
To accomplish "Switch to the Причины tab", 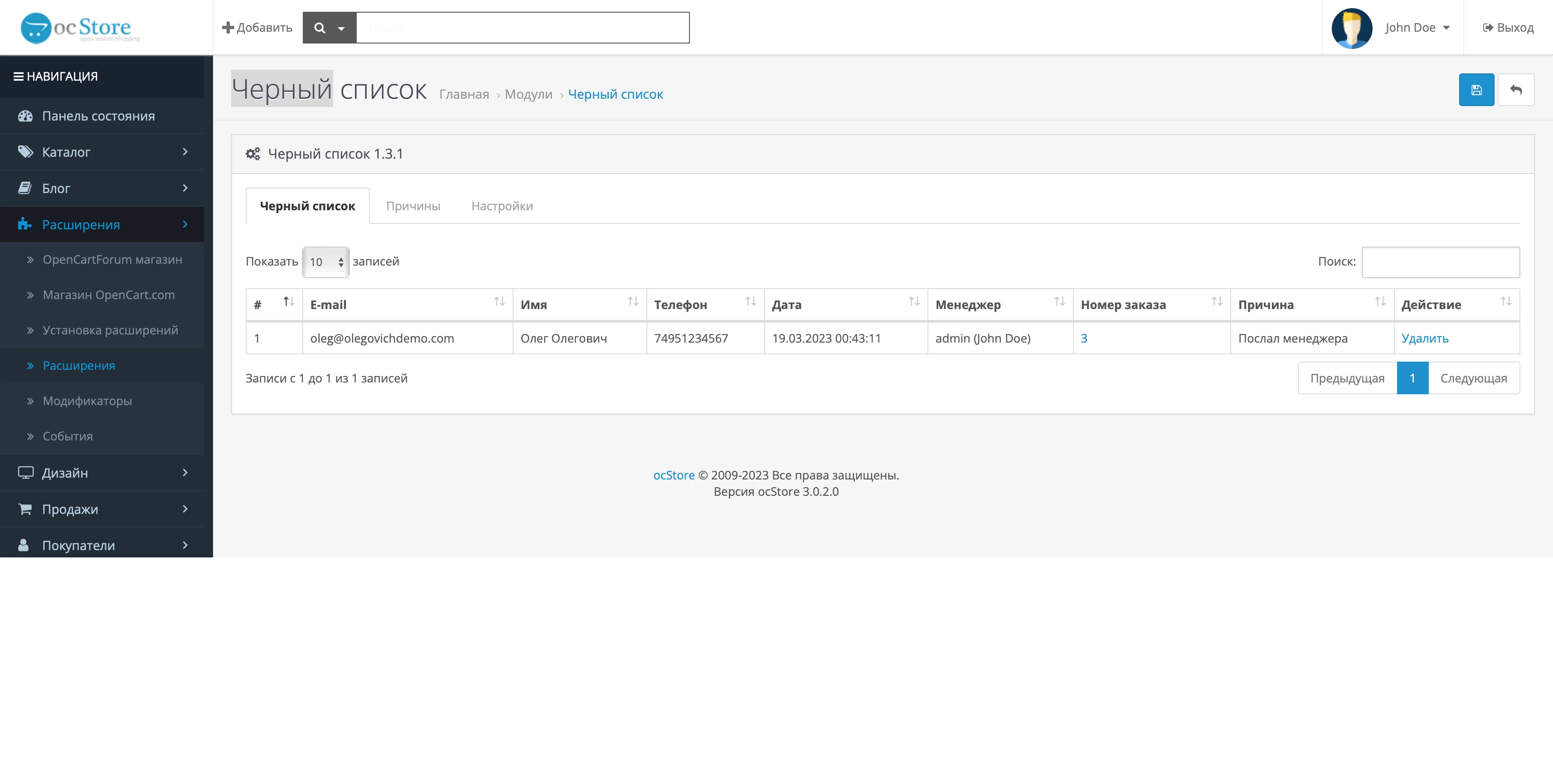I will tap(413, 206).
